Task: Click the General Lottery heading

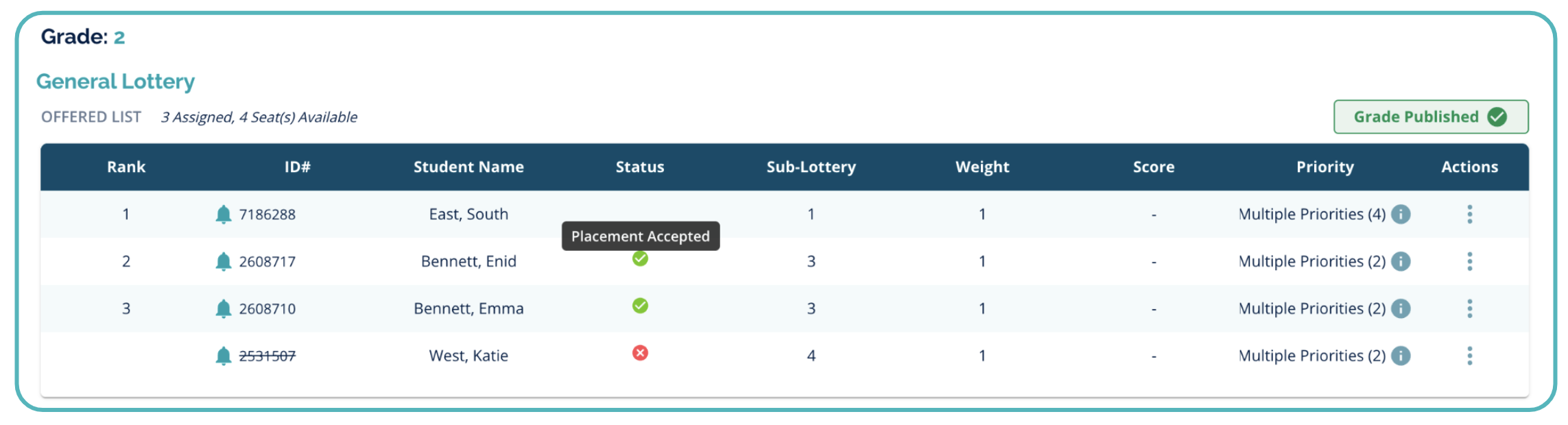Action: tap(116, 82)
